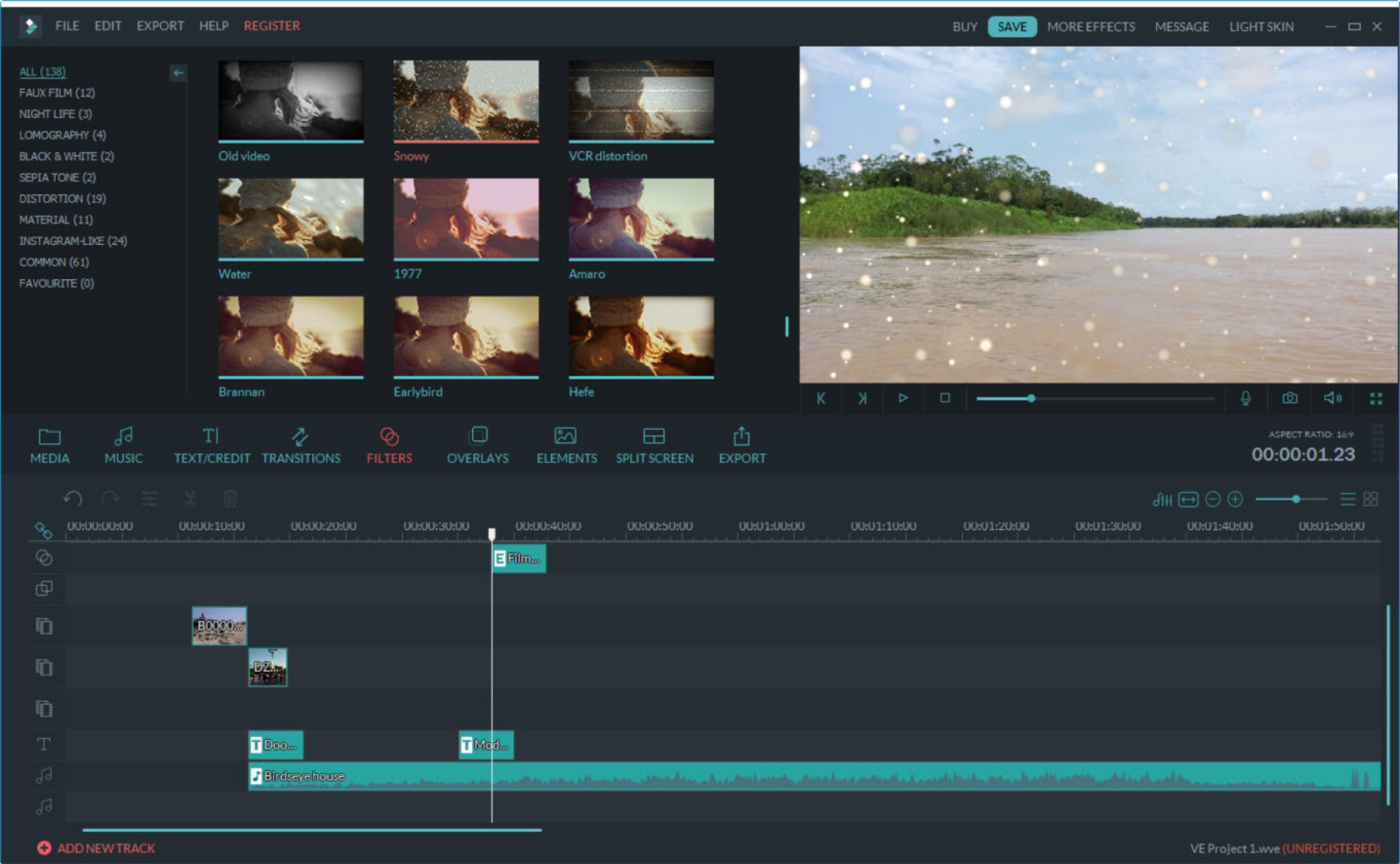Select the Film... filter clip on timeline

(519, 558)
